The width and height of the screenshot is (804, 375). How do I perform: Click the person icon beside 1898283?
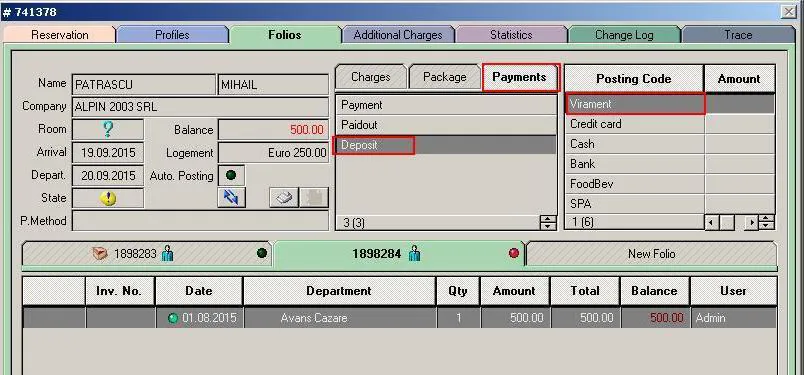(x=167, y=253)
